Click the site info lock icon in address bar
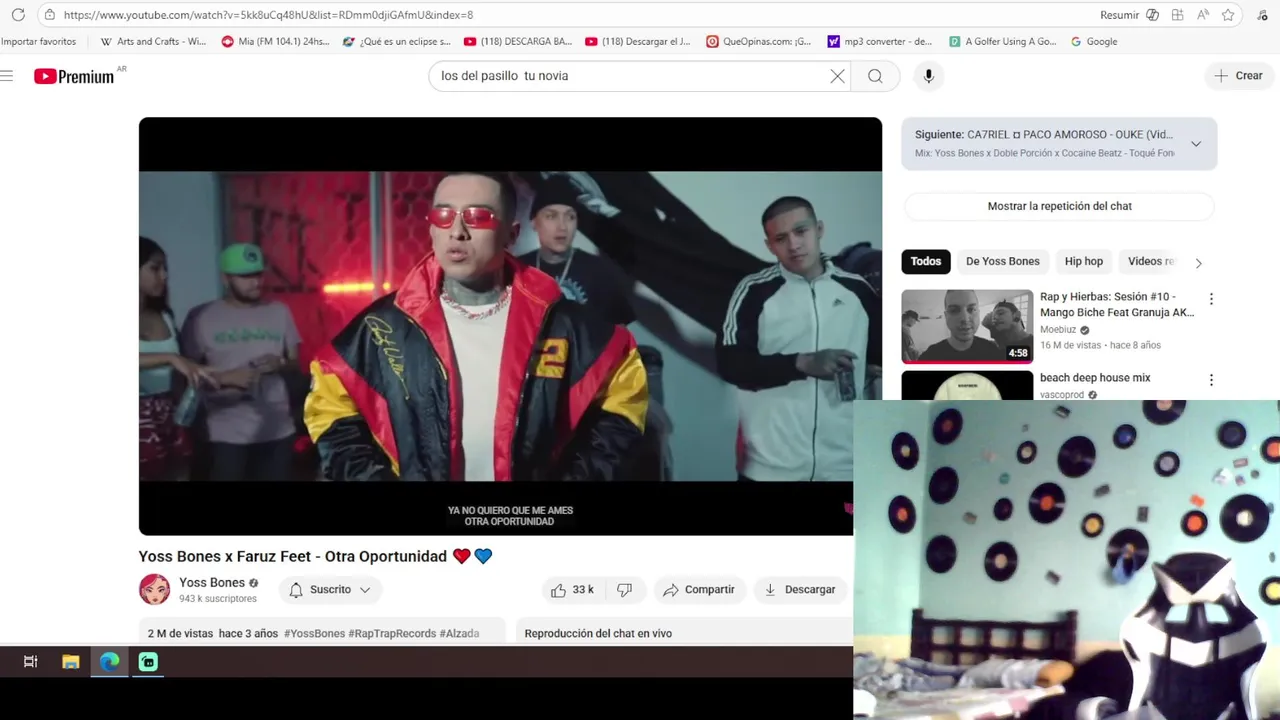1280x720 pixels. [x=49, y=15]
